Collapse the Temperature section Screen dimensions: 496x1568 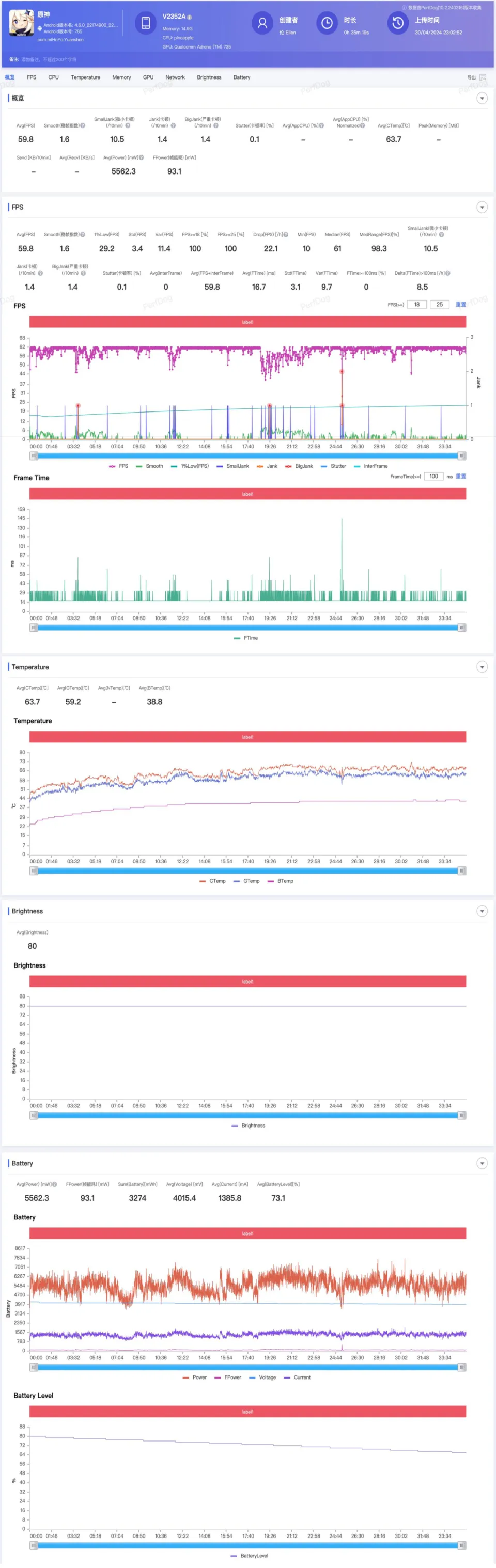(x=482, y=667)
